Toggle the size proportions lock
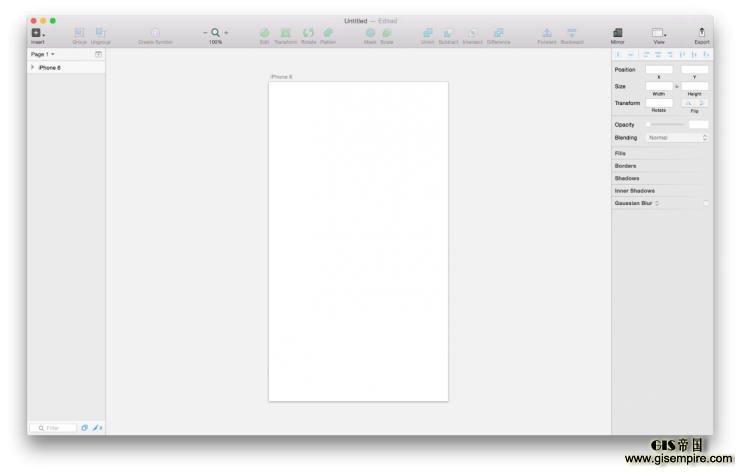This screenshot has height=473, width=740. point(677,86)
